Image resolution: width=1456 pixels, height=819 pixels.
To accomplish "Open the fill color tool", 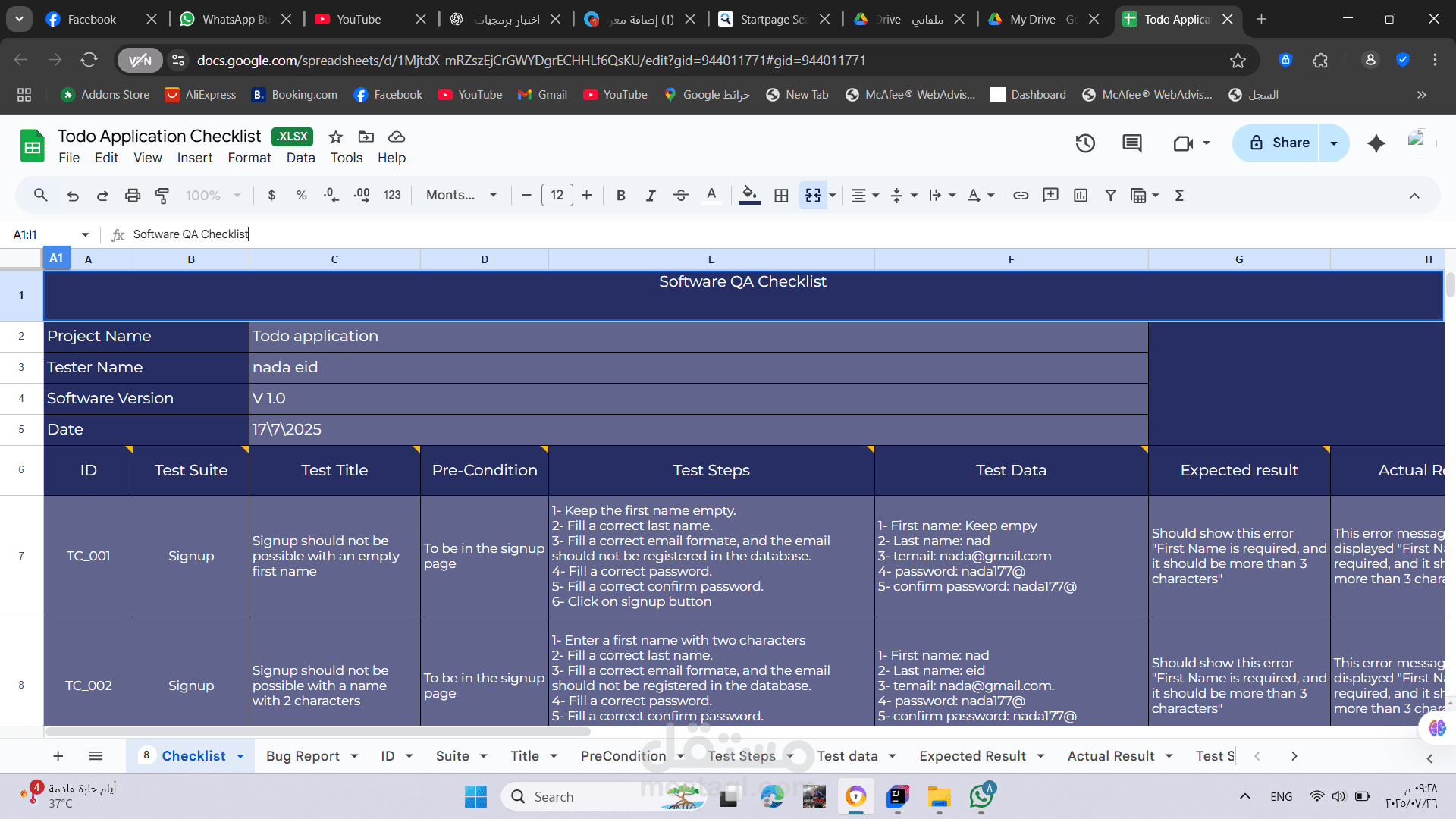I will coord(749,195).
